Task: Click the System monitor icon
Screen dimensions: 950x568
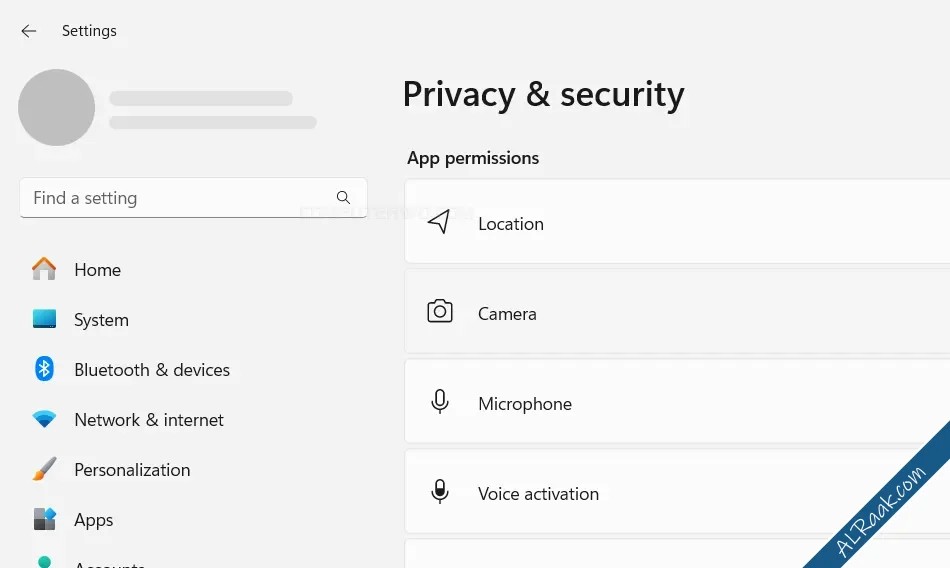Action: pos(44,319)
